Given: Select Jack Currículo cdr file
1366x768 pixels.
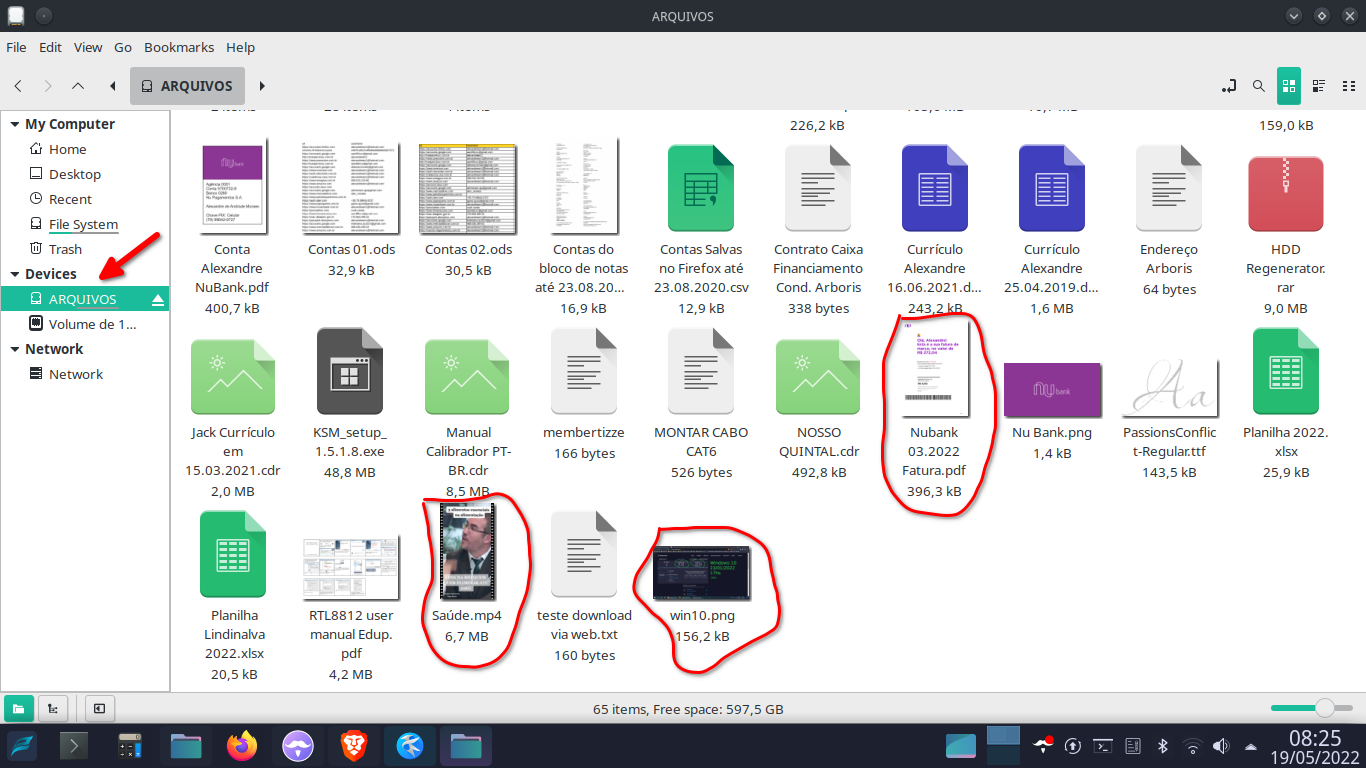Looking at the screenshot, I should [234, 414].
